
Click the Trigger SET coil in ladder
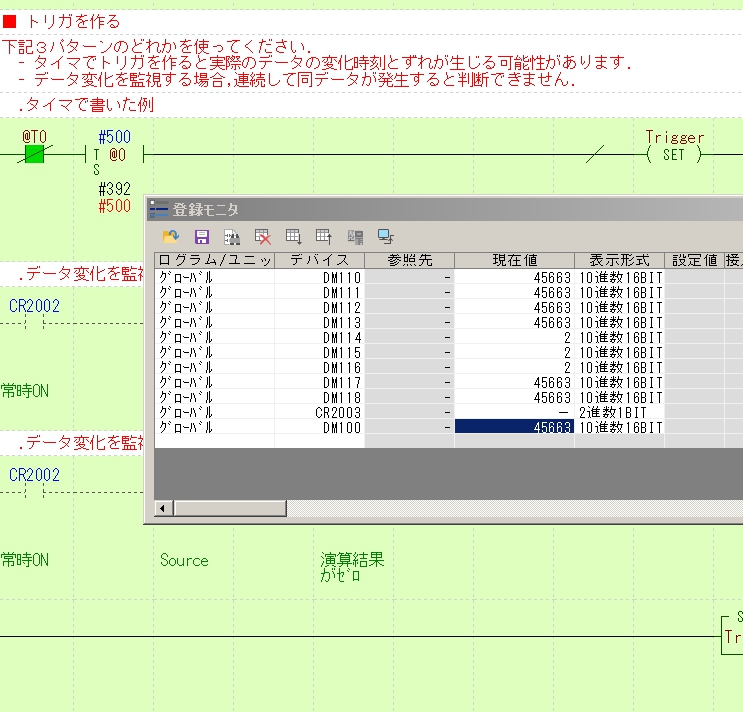tap(674, 154)
